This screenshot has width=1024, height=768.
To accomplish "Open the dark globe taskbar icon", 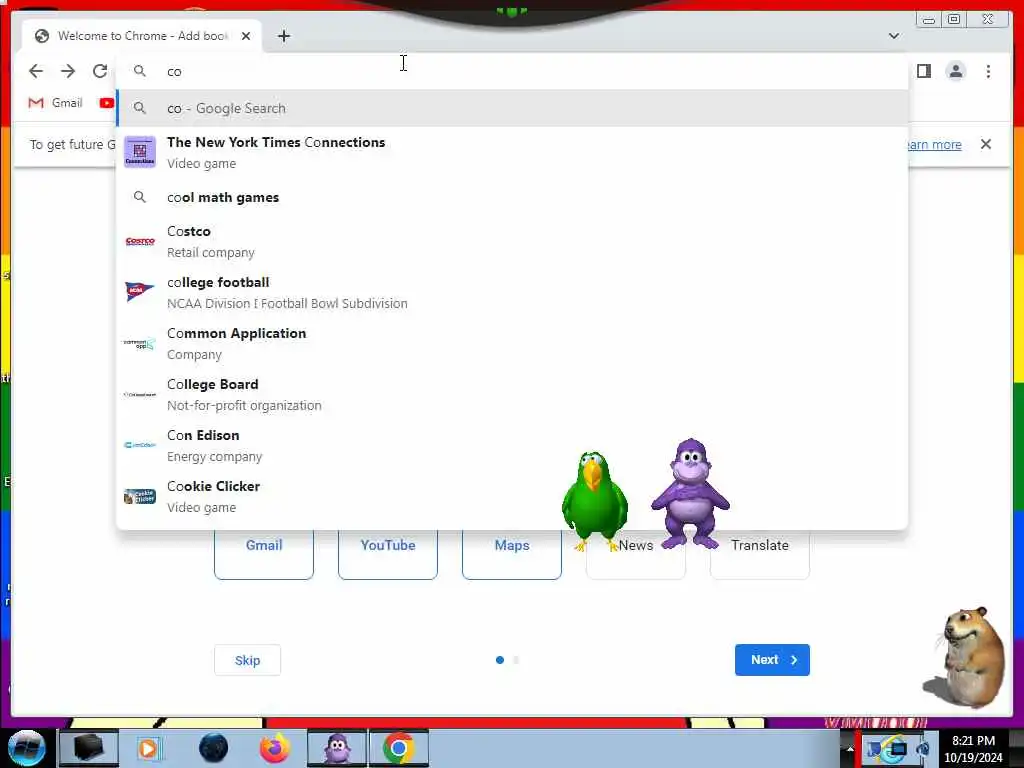I will (x=213, y=748).
